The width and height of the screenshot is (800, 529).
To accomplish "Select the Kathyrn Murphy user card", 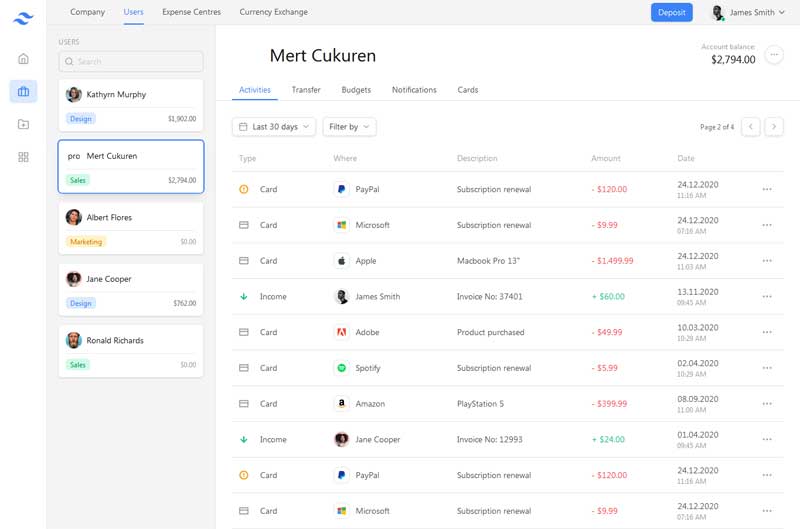I will (x=131, y=106).
